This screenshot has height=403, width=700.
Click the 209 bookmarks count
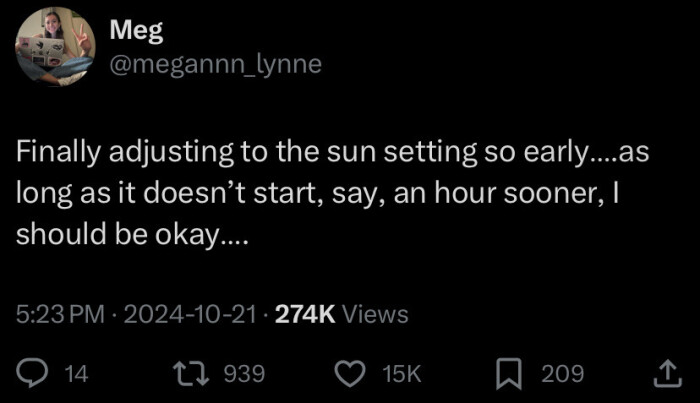coord(562,374)
